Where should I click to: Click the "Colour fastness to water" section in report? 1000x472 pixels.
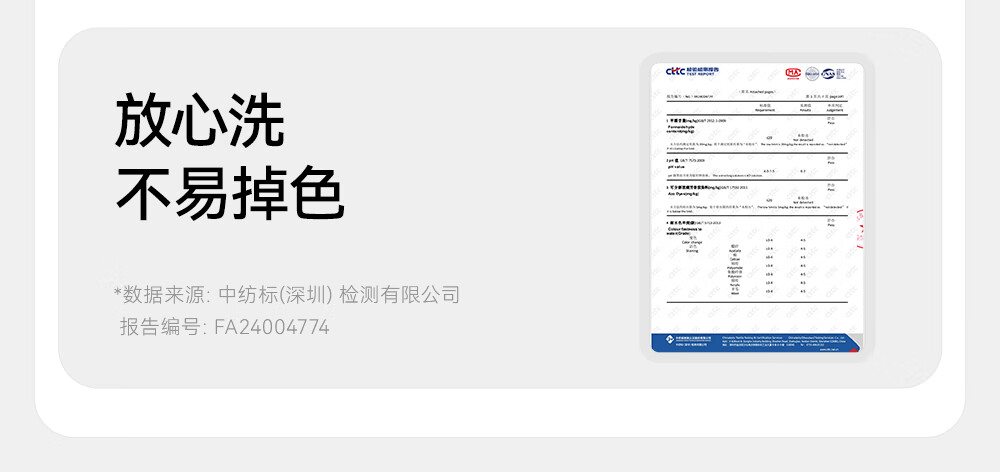point(756,258)
